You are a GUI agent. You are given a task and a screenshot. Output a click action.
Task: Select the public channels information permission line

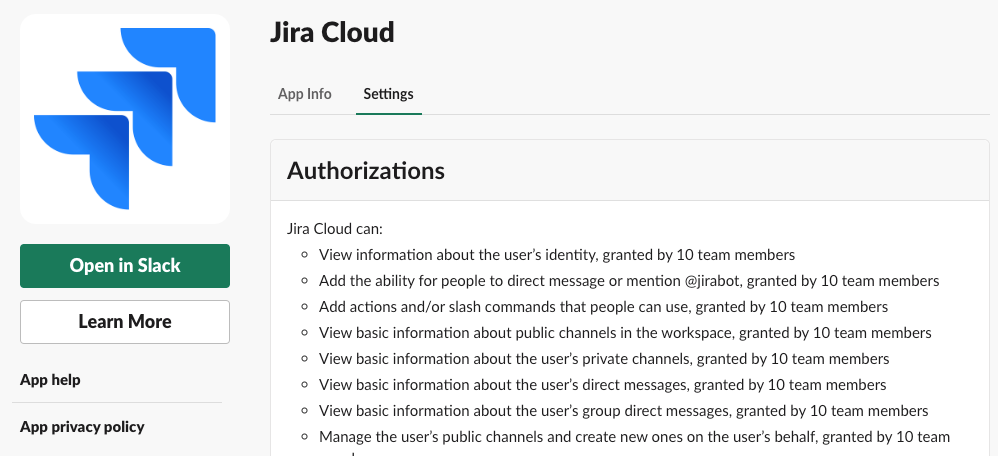tap(625, 333)
